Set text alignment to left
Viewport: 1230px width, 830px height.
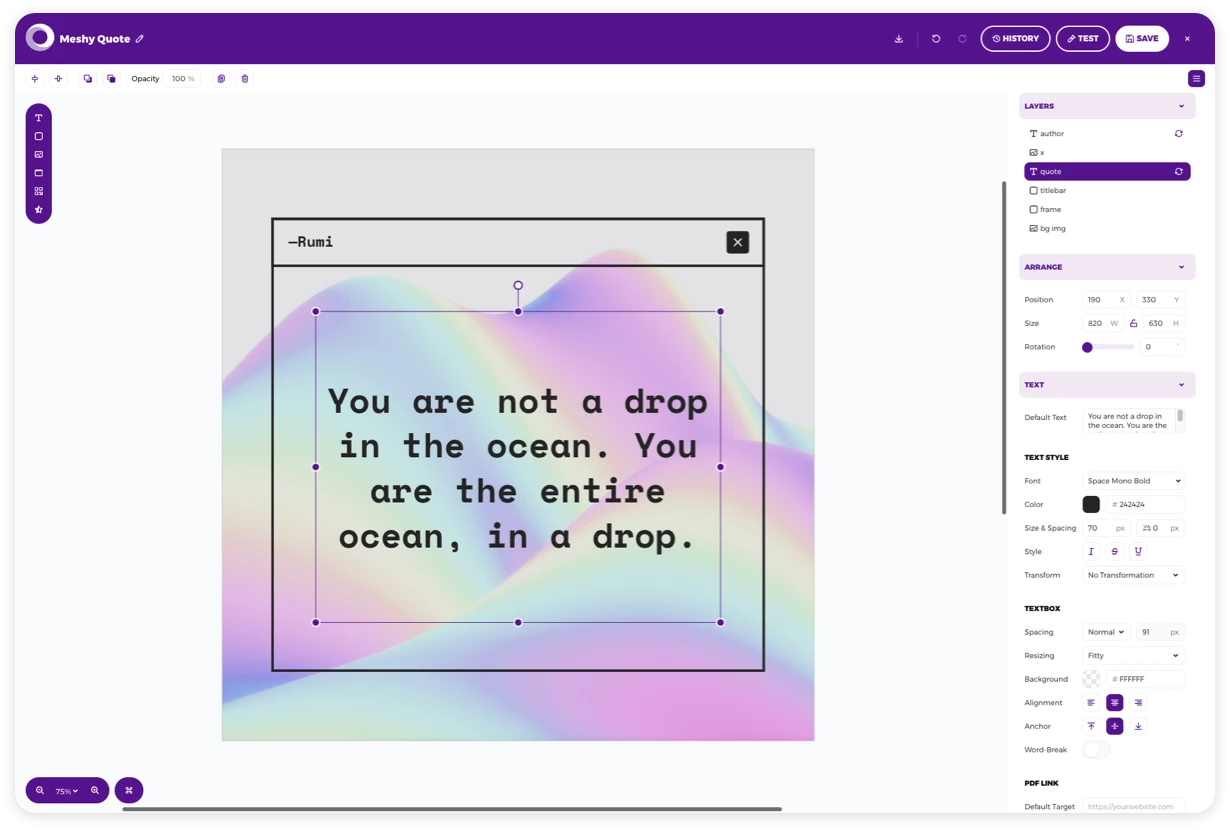[1091, 703]
